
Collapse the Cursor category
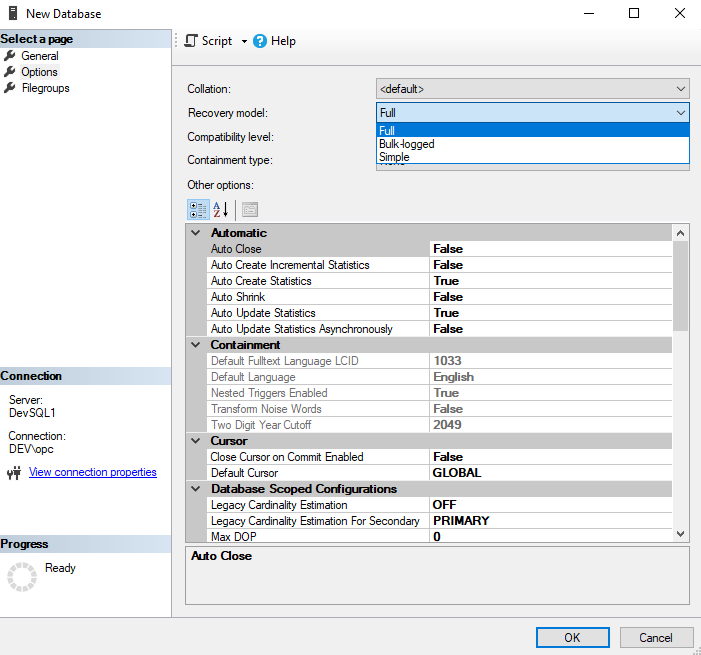coord(196,441)
